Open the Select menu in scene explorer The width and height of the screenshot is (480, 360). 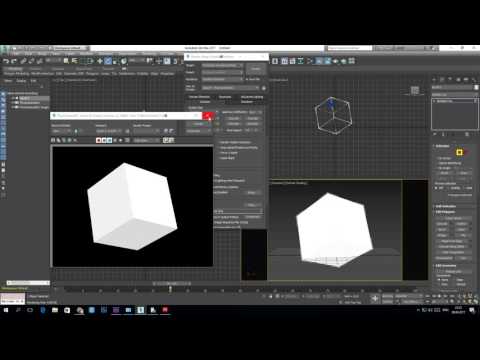tap(8, 81)
